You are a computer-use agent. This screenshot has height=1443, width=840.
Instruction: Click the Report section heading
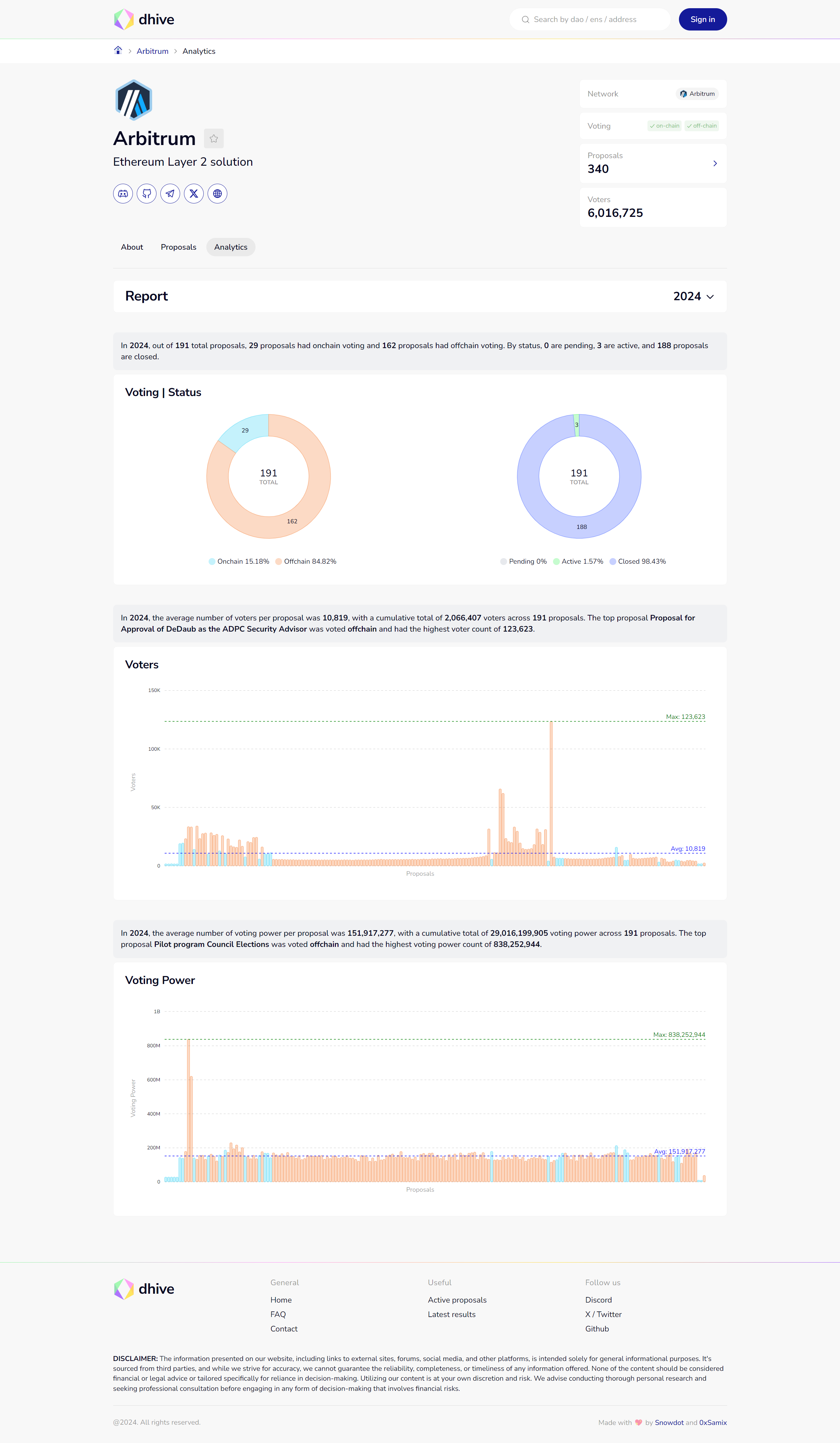pos(147,296)
